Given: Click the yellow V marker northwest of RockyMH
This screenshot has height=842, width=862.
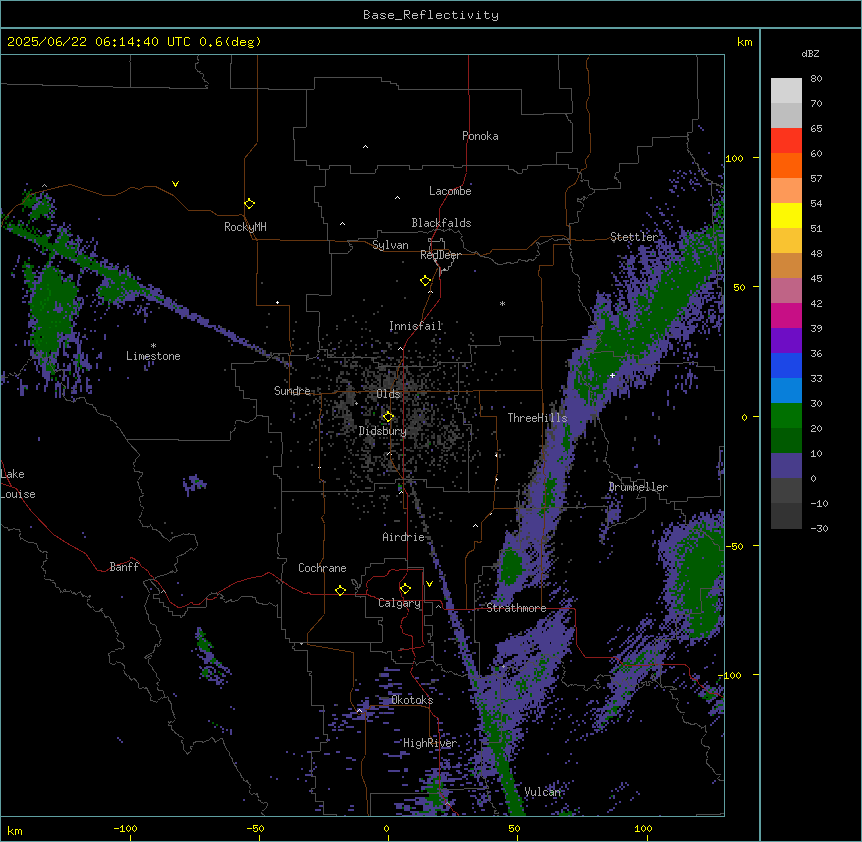Looking at the screenshot, I should click(175, 184).
